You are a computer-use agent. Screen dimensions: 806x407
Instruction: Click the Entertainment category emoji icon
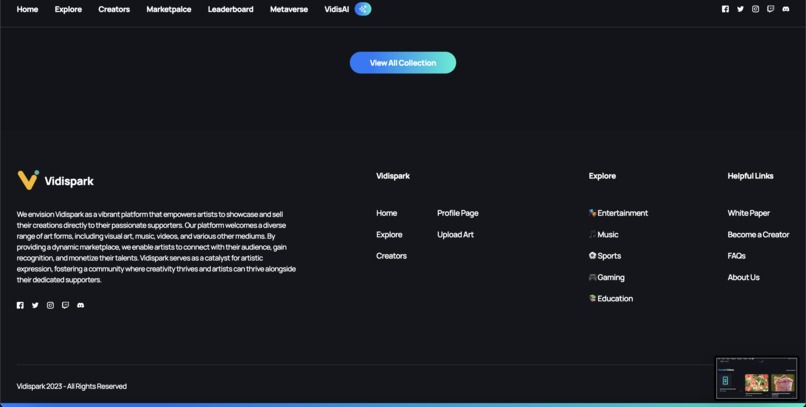592,213
